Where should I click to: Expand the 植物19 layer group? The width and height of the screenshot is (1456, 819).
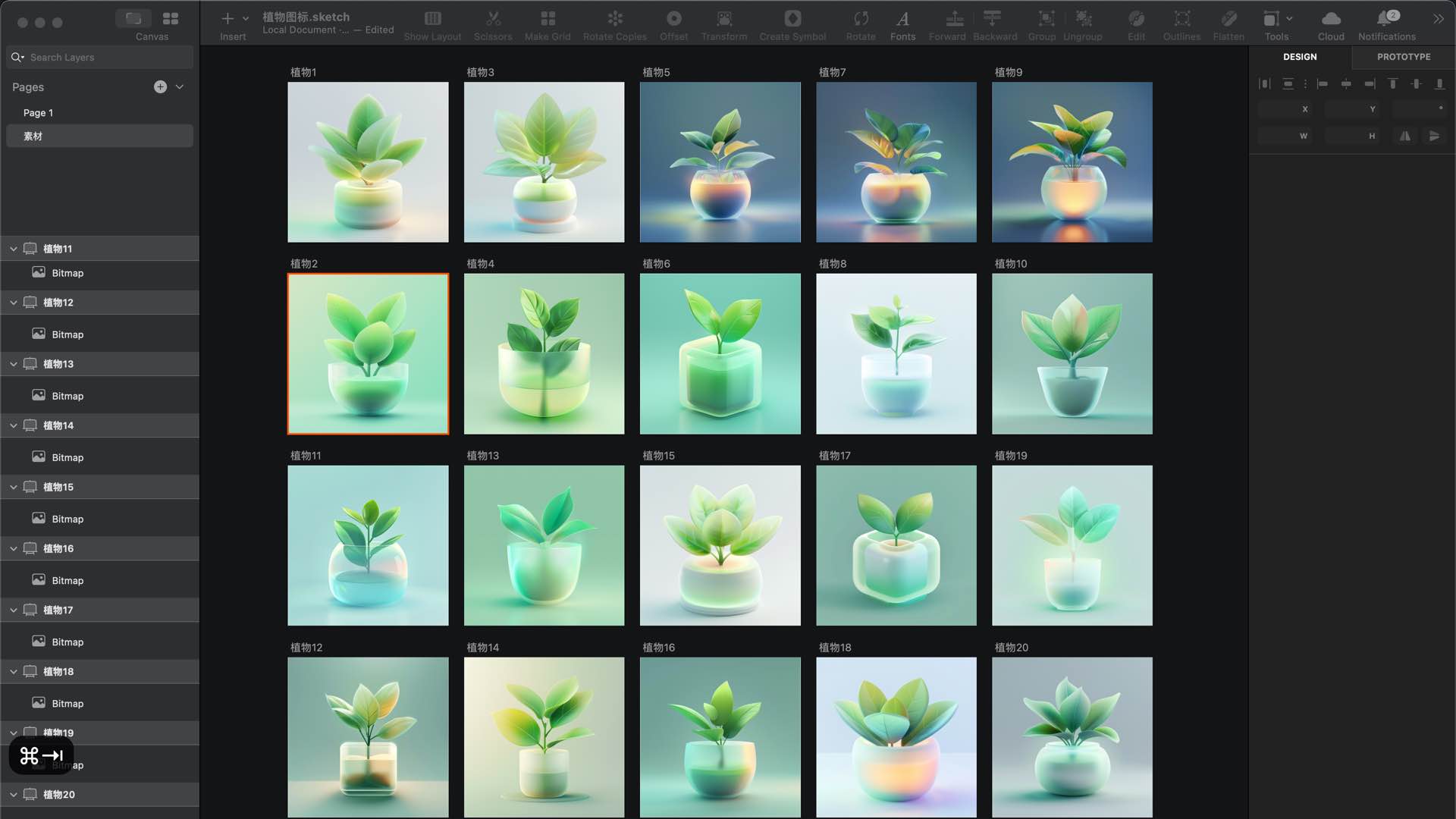click(14, 732)
